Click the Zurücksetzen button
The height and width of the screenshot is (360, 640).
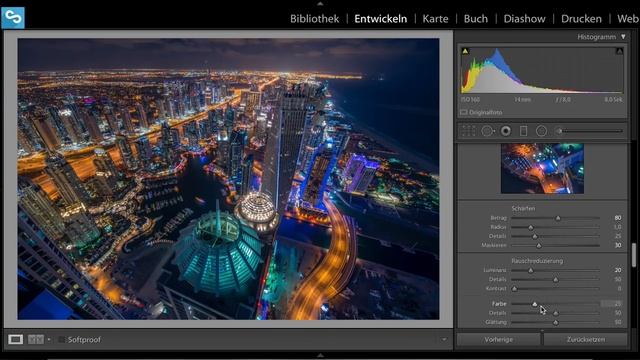tap(585, 339)
